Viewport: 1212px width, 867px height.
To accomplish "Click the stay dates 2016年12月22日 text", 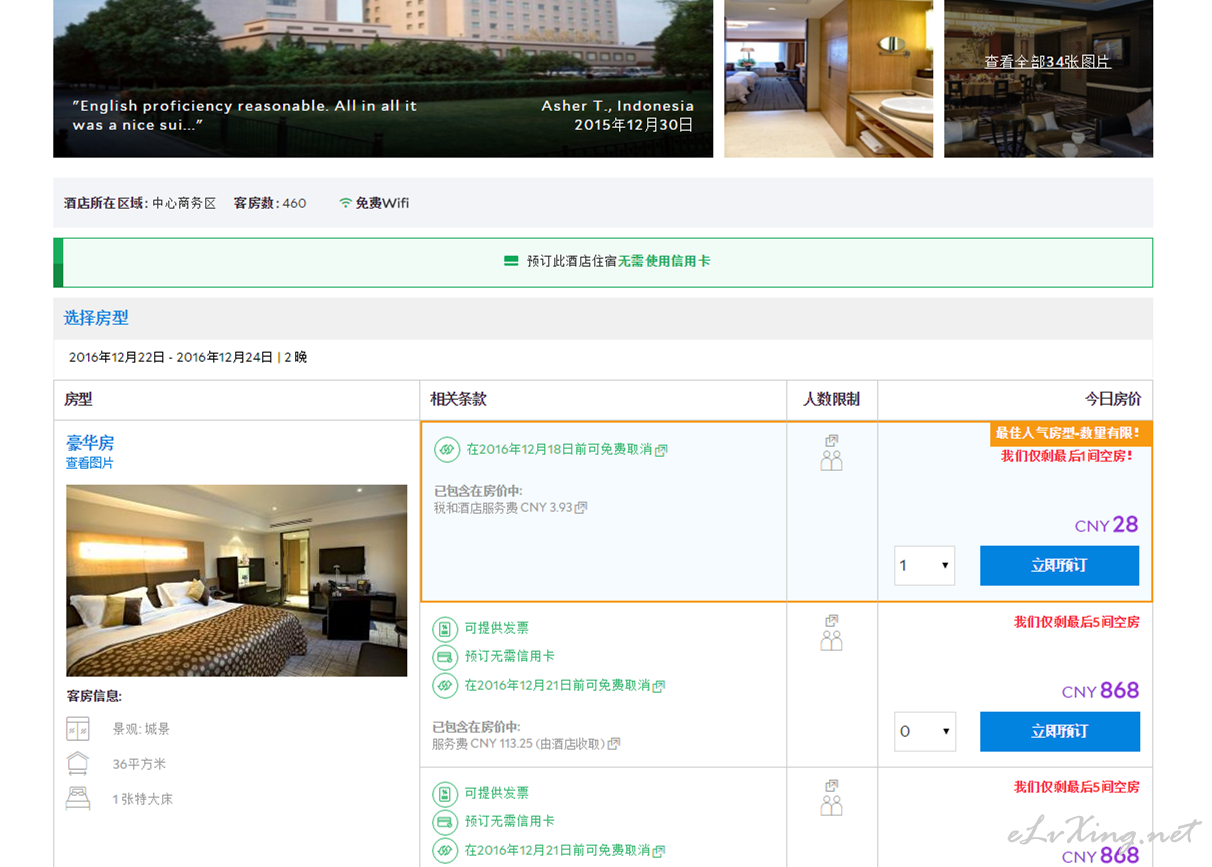I will (x=117, y=357).
